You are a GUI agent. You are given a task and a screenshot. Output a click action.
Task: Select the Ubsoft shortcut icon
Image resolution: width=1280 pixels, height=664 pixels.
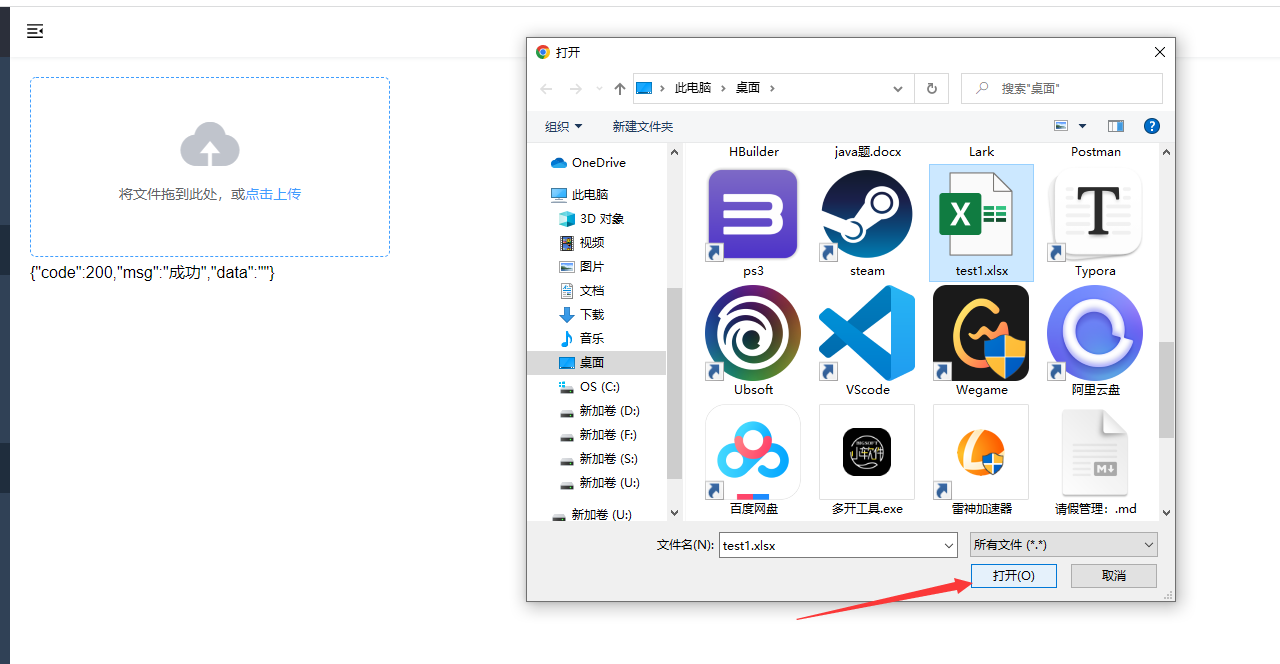point(753,333)
